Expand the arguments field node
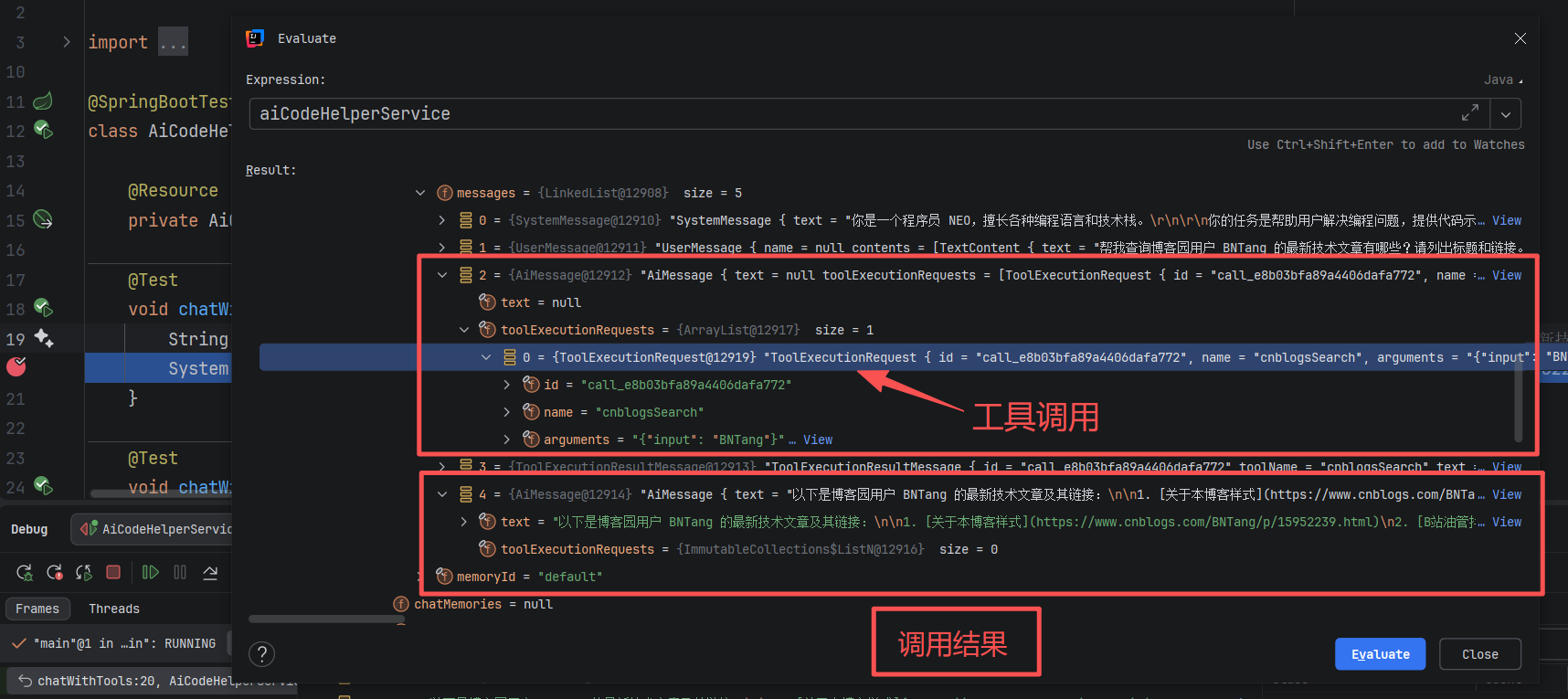 click(507, 440)
